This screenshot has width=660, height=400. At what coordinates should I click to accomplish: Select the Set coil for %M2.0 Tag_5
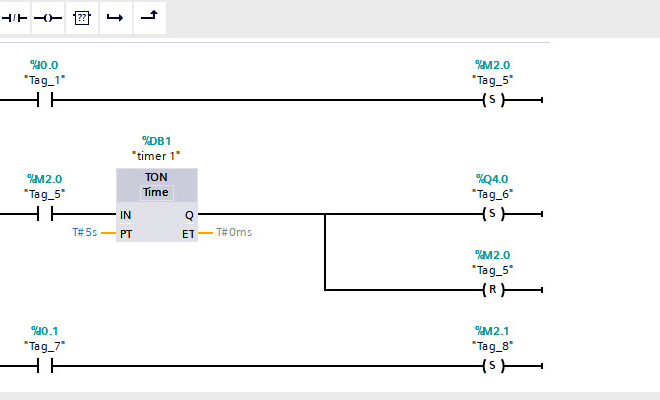[493, 100]
